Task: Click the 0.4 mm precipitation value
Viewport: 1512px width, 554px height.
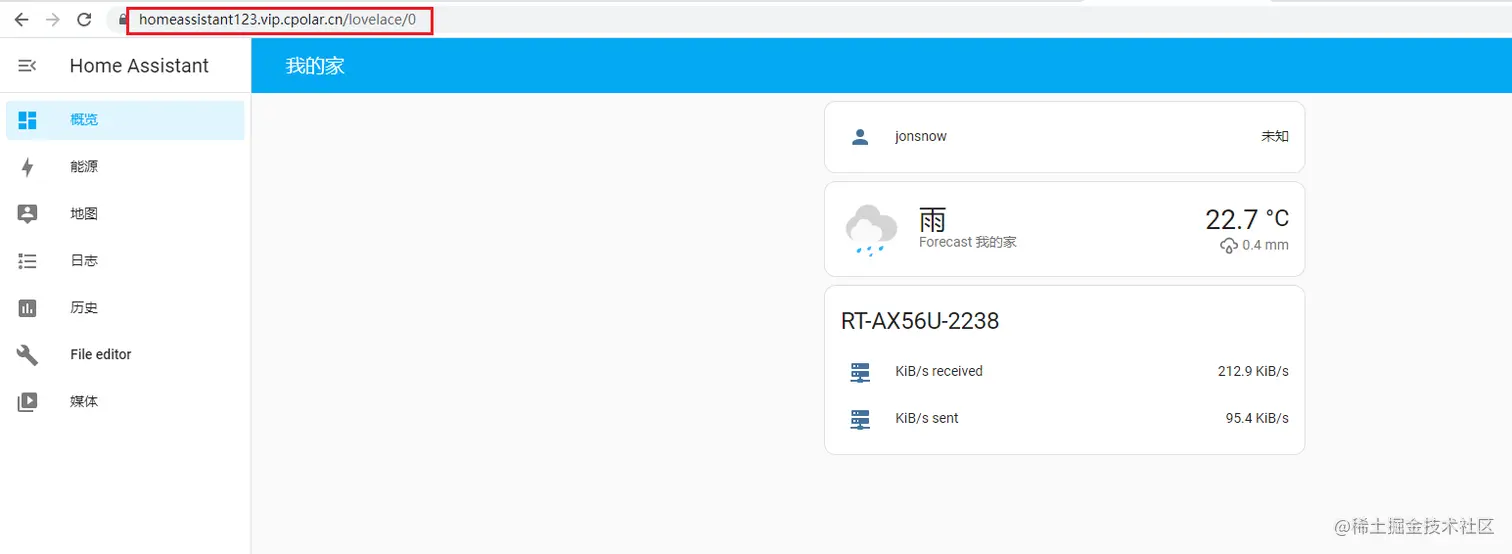Action: pyautogui.click(x=1265, y=246)
